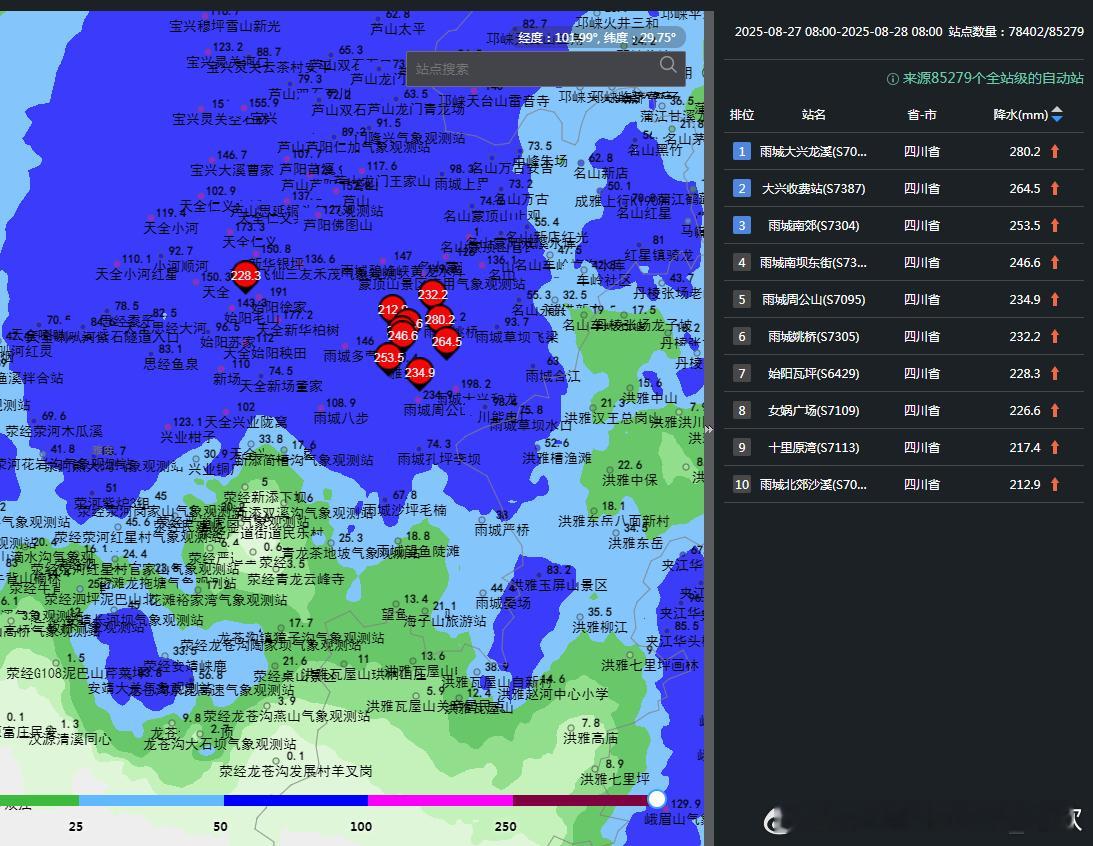Click the red map marker labeled 212

click(x=392, y=309)
